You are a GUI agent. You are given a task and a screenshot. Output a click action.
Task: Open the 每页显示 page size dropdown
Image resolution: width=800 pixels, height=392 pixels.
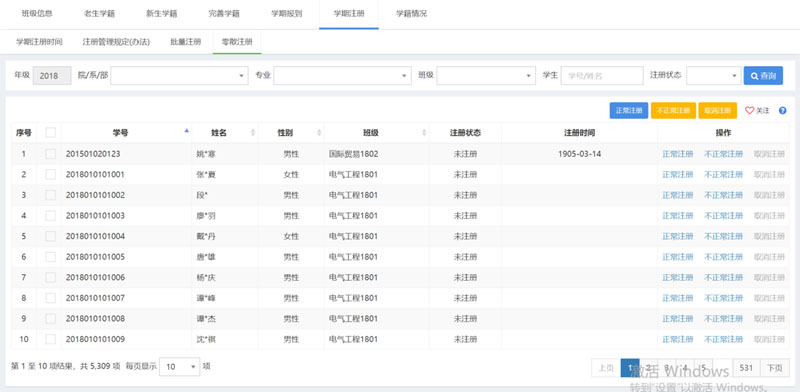(x=179, y=366)
